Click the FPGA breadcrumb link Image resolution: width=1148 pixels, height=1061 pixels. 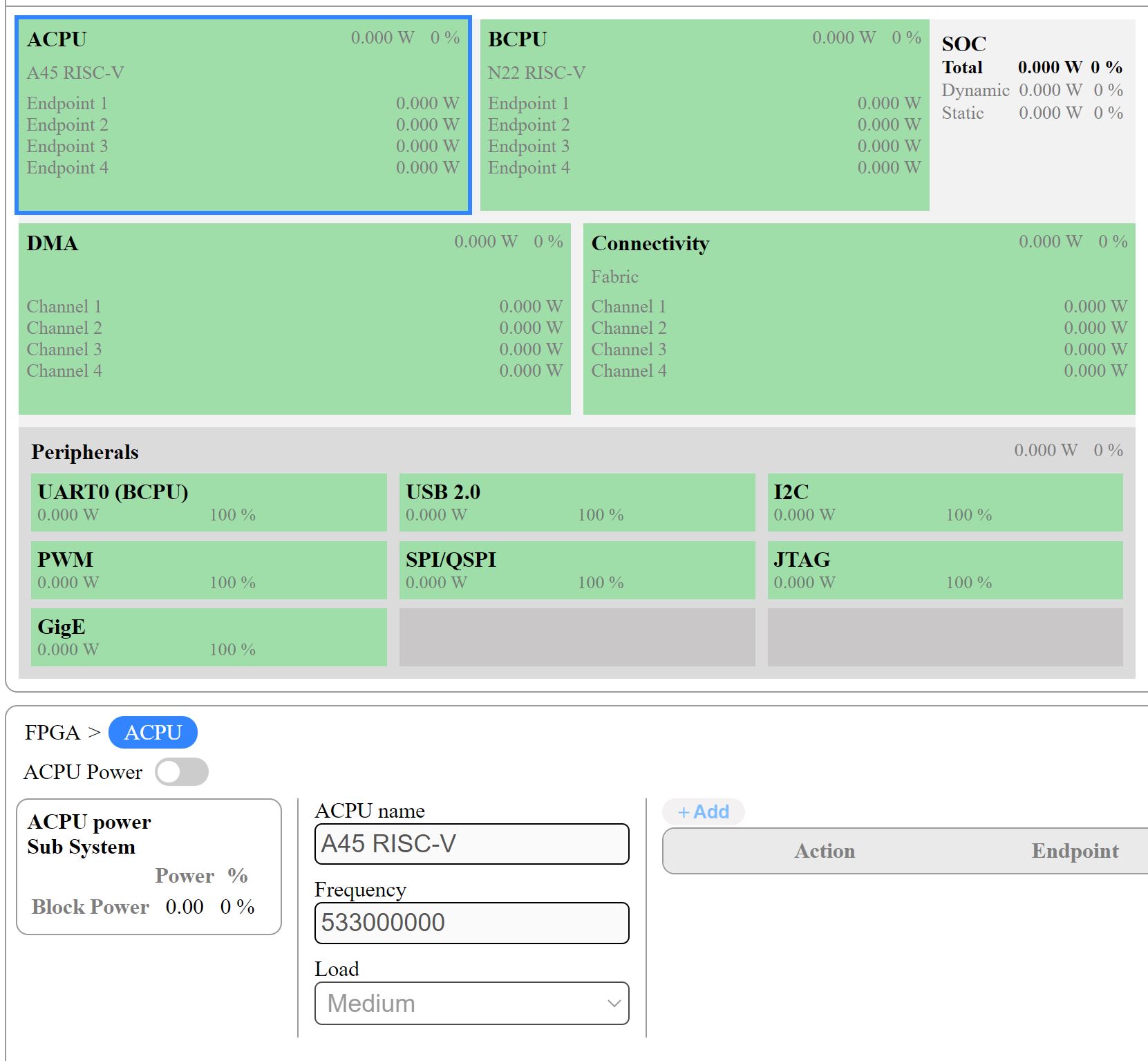[53, 732]
